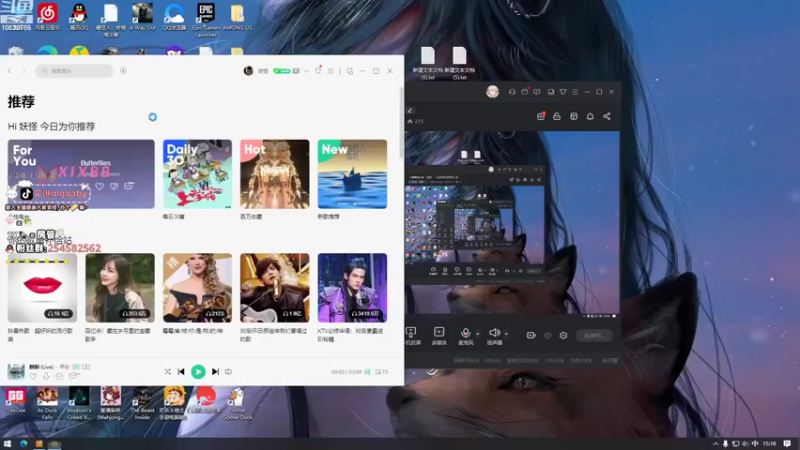Open the layout icon in streaming app
The height and width of the screenshot is (450, 800).
click(574, 116)
